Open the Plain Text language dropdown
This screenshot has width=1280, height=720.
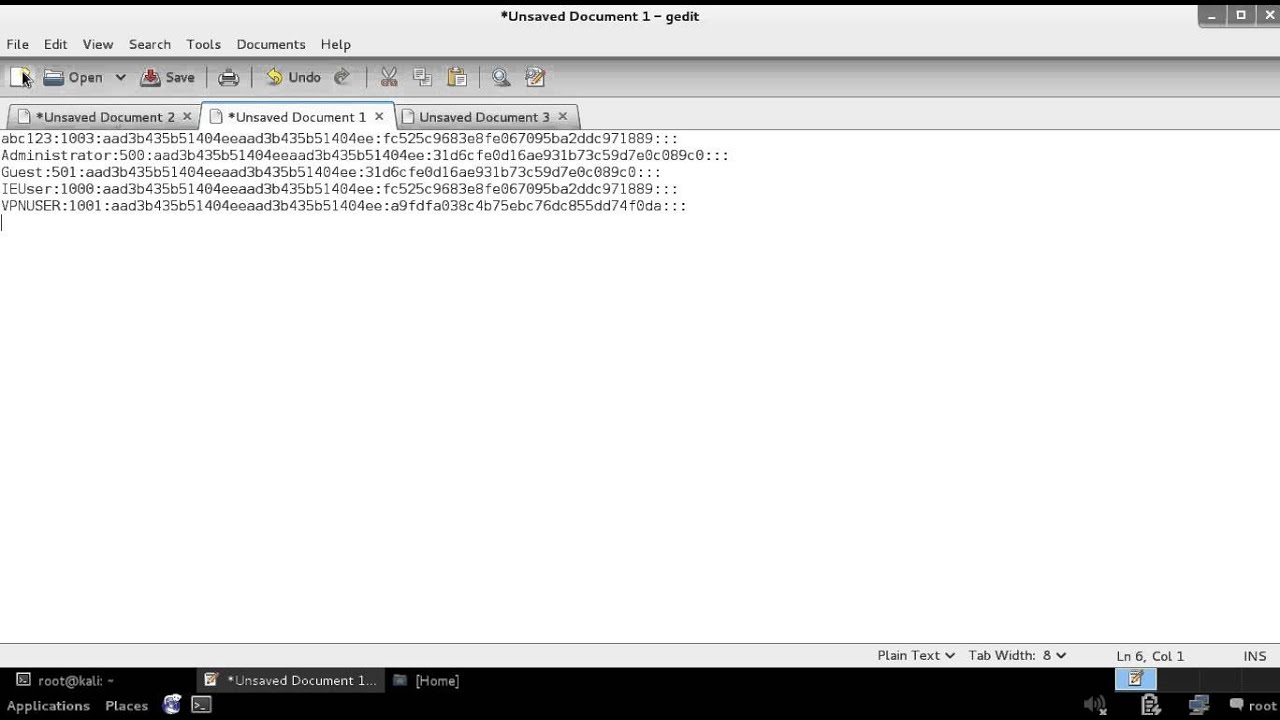[915, 656]
